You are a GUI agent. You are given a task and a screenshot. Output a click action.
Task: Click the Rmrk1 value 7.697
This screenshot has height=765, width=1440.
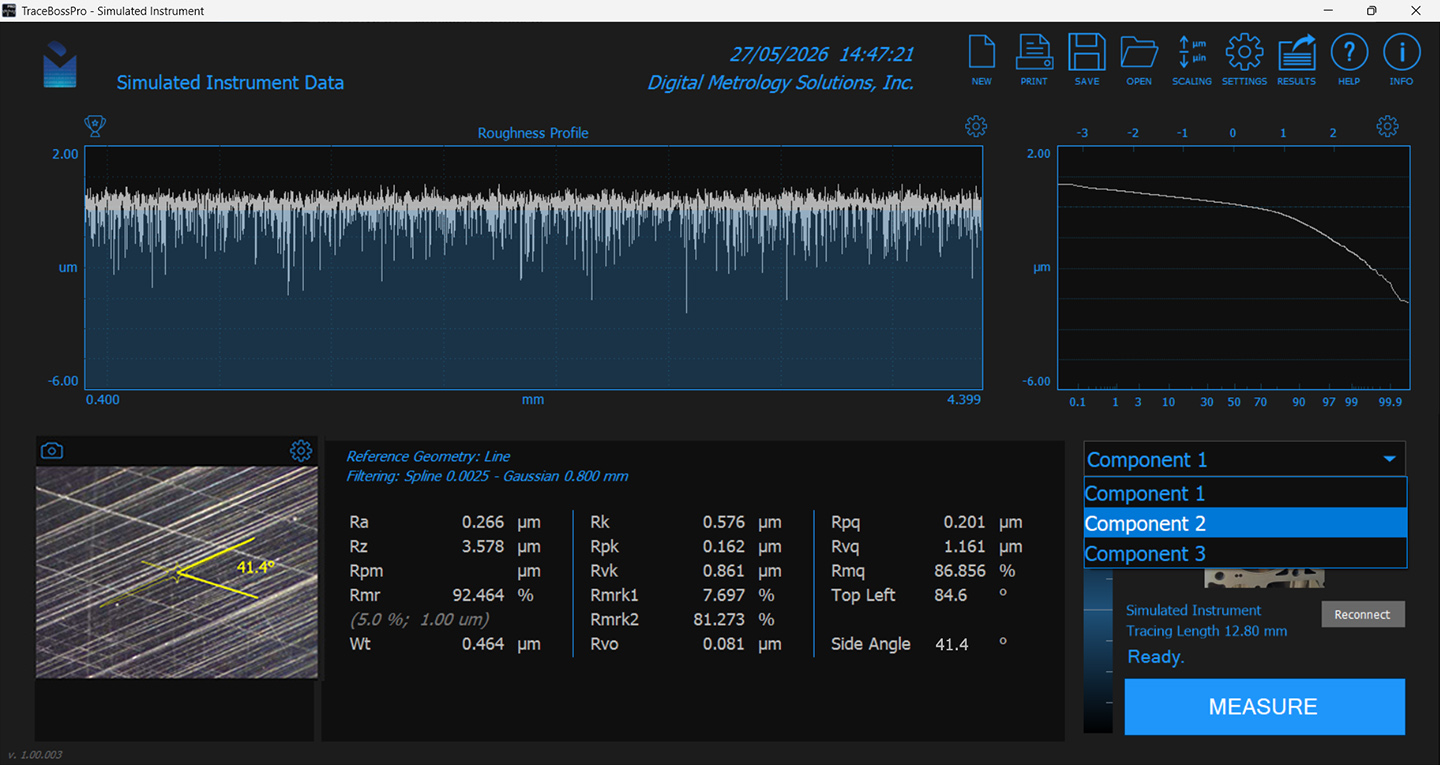coord(724,595)
